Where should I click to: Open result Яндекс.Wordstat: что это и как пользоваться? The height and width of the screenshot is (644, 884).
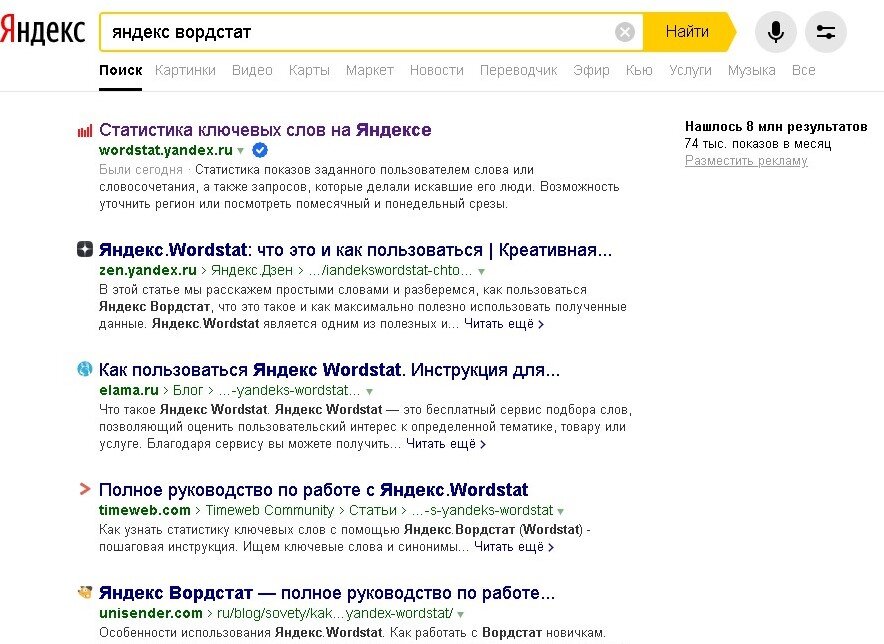click(x=355, y=249)
